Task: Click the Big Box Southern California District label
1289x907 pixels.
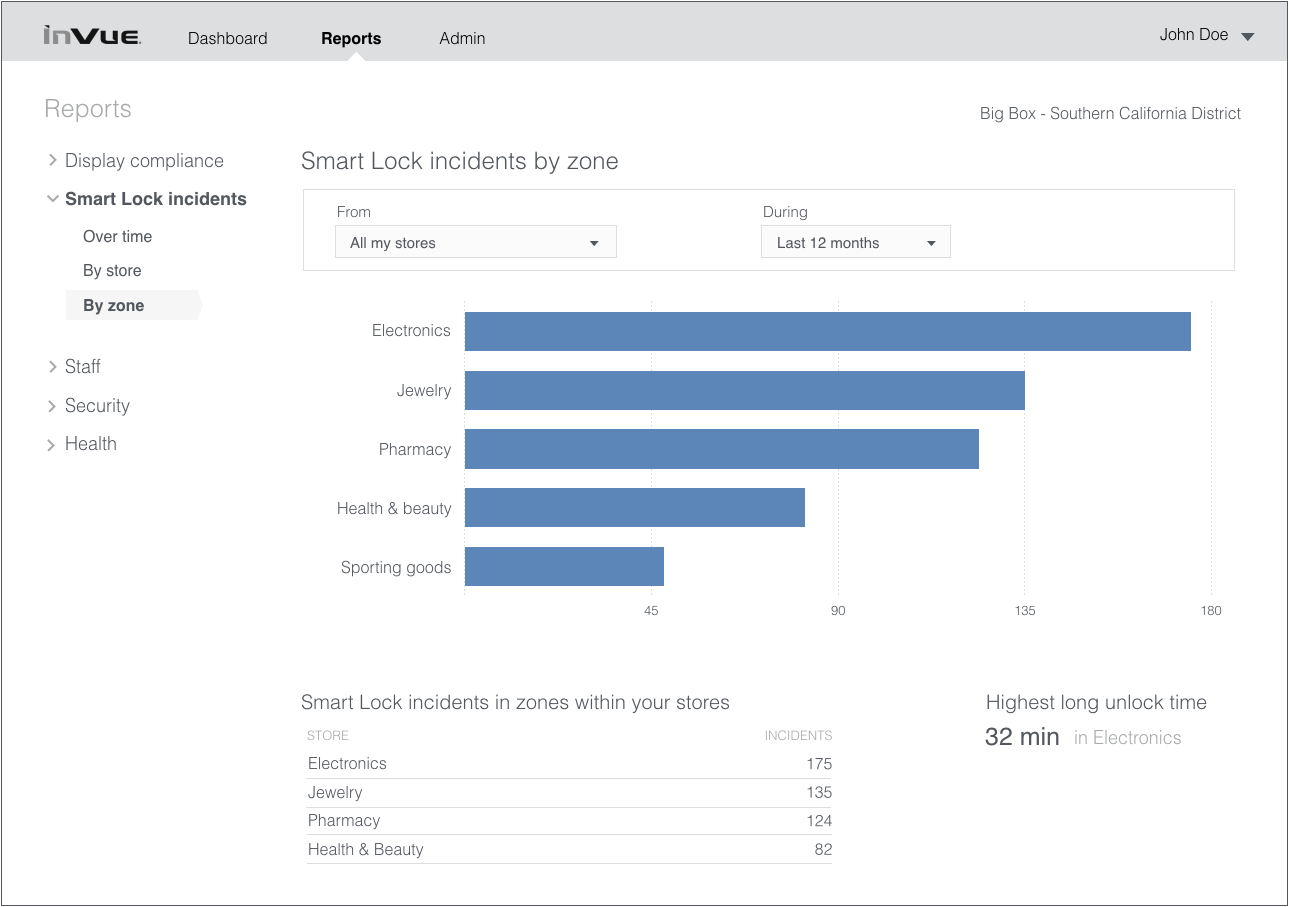Action: click(x=1110, y=114)
